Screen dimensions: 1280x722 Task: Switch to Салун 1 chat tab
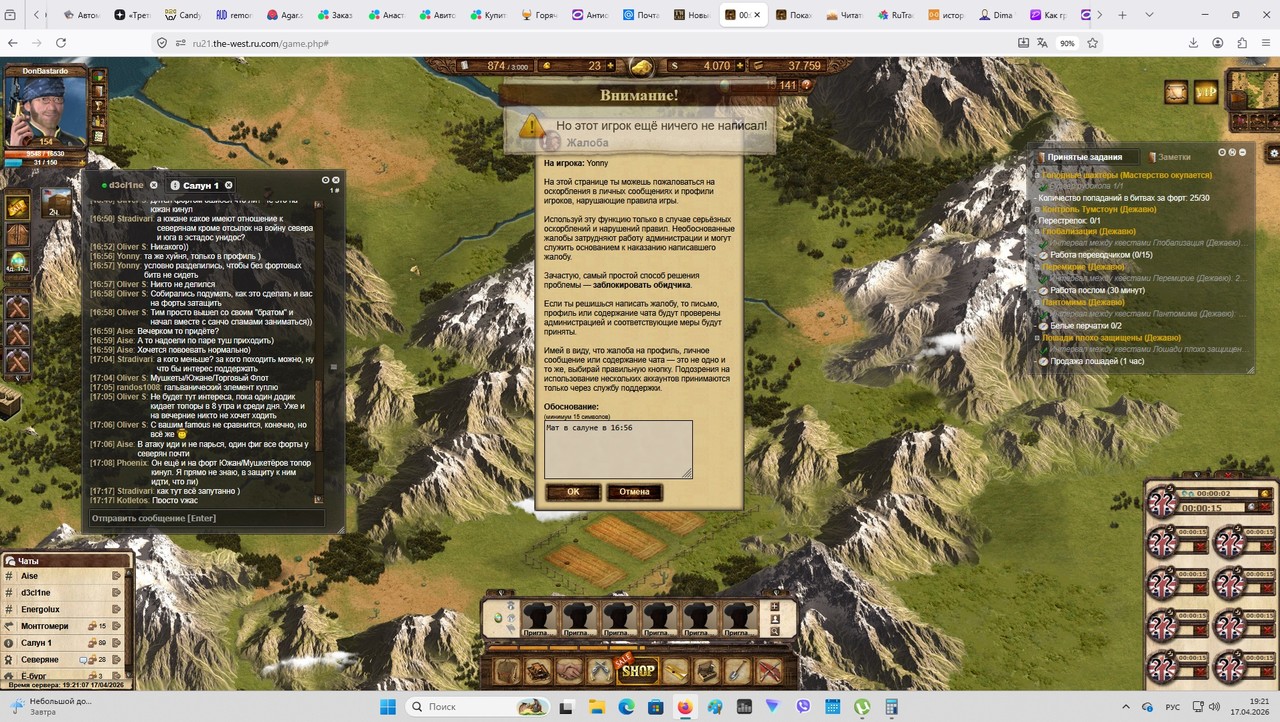pyautogui.click(x=200, y=185)
